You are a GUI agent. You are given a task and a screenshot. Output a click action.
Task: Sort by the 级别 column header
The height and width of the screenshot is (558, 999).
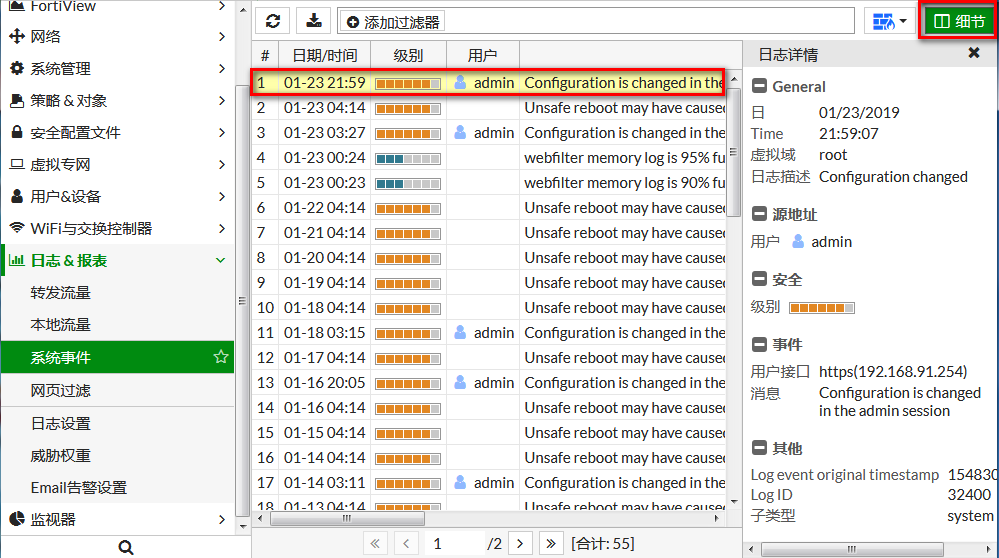[408, 55]
